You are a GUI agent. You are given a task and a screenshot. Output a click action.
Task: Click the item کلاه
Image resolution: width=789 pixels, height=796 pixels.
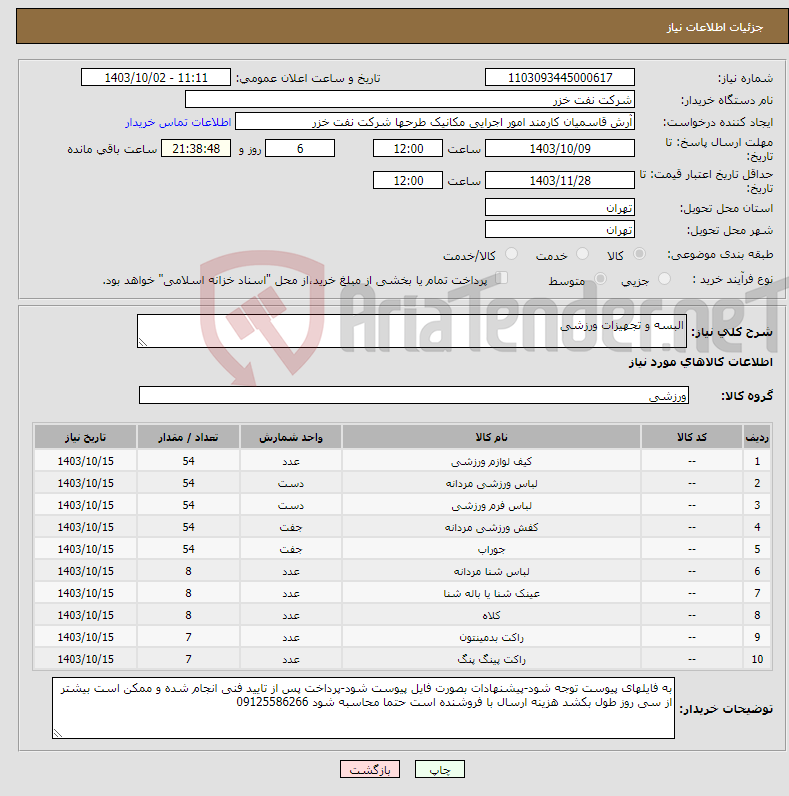coord(491,615)
